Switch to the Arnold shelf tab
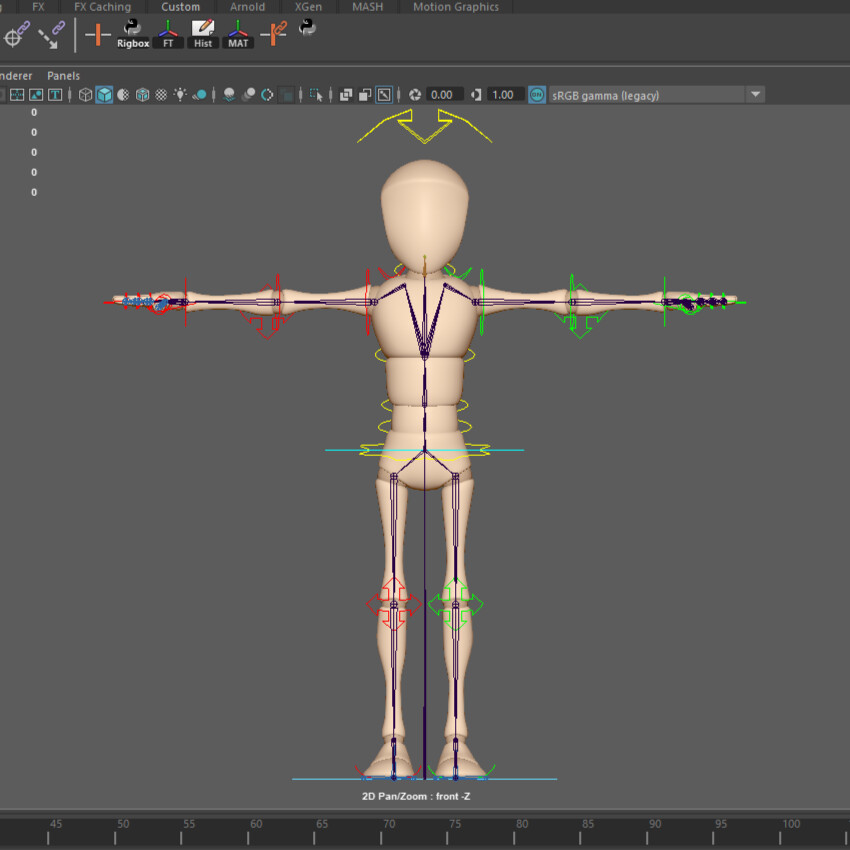Viewport: 850px width, 850px height. point(247,6)
